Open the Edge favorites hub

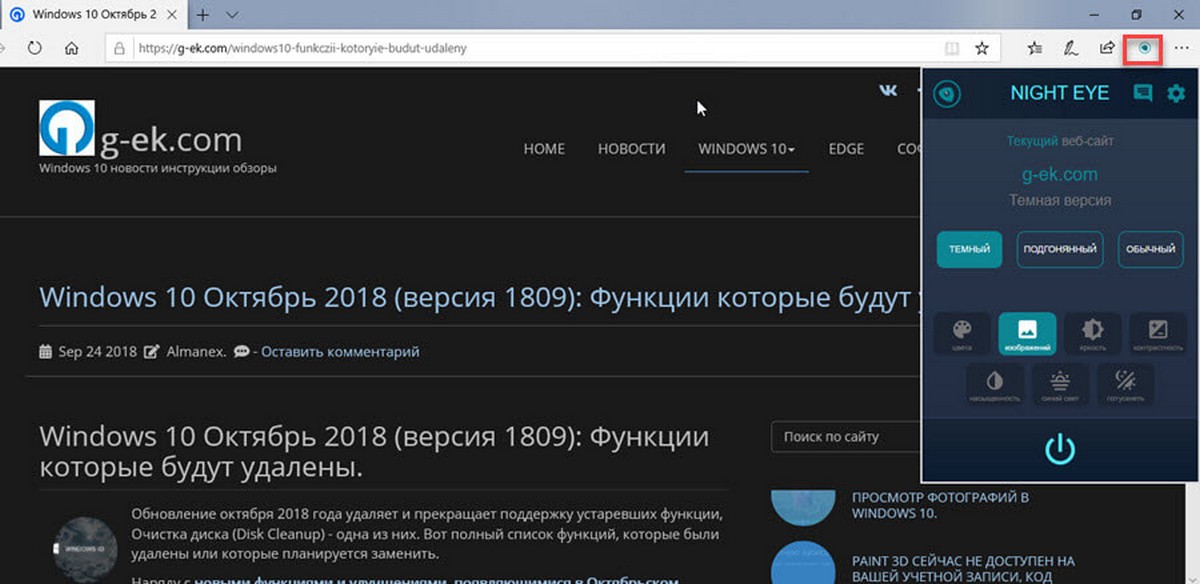(x=1035, y=47)
